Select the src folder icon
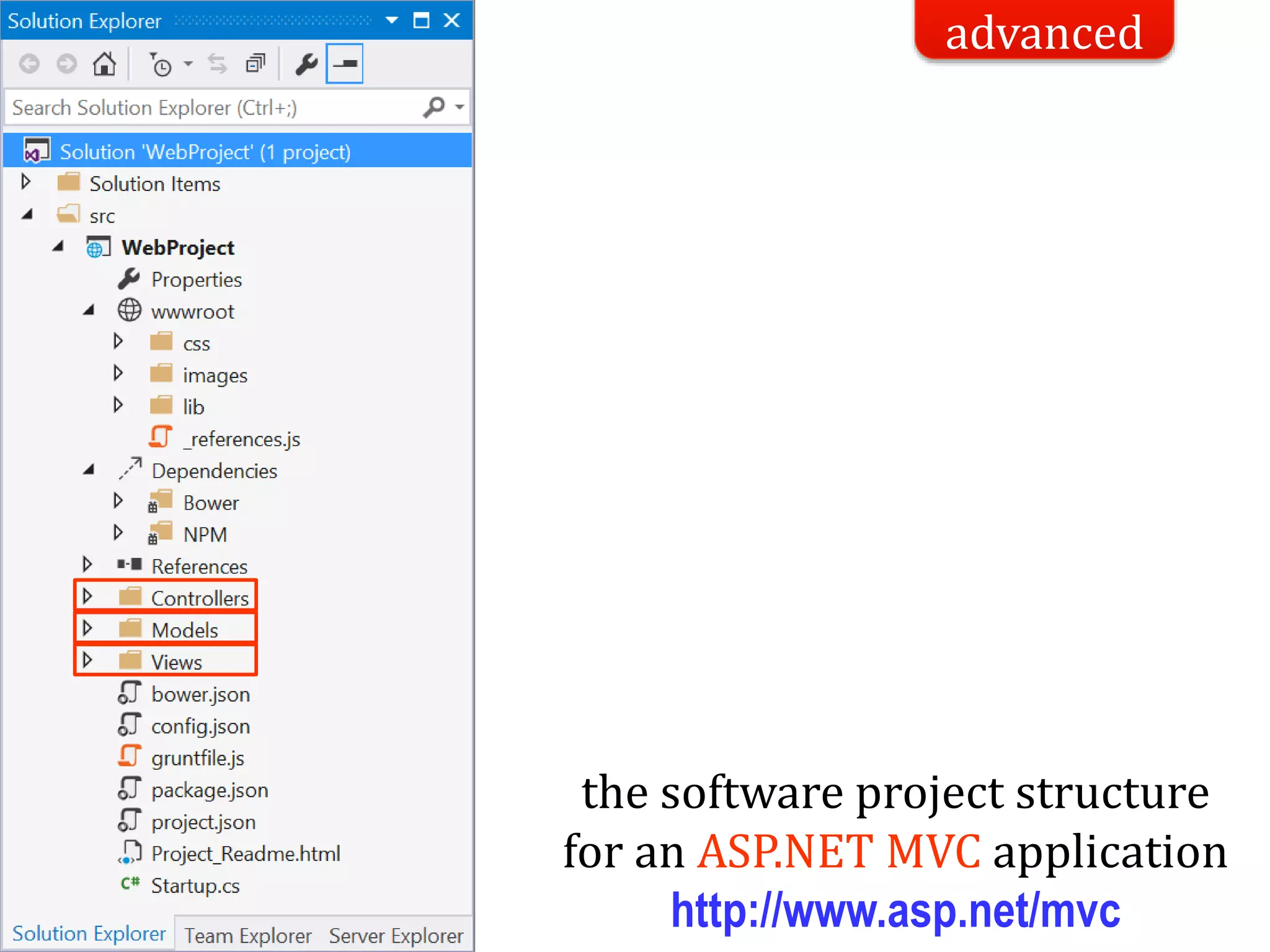1270x952 pixels. click(x=68, y=214)
